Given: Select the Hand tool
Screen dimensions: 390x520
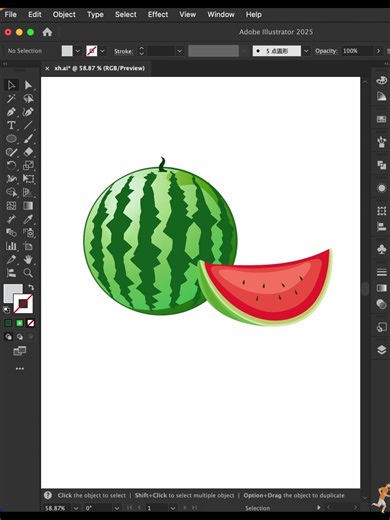Looking at the screenshot, I should (28, 259).
